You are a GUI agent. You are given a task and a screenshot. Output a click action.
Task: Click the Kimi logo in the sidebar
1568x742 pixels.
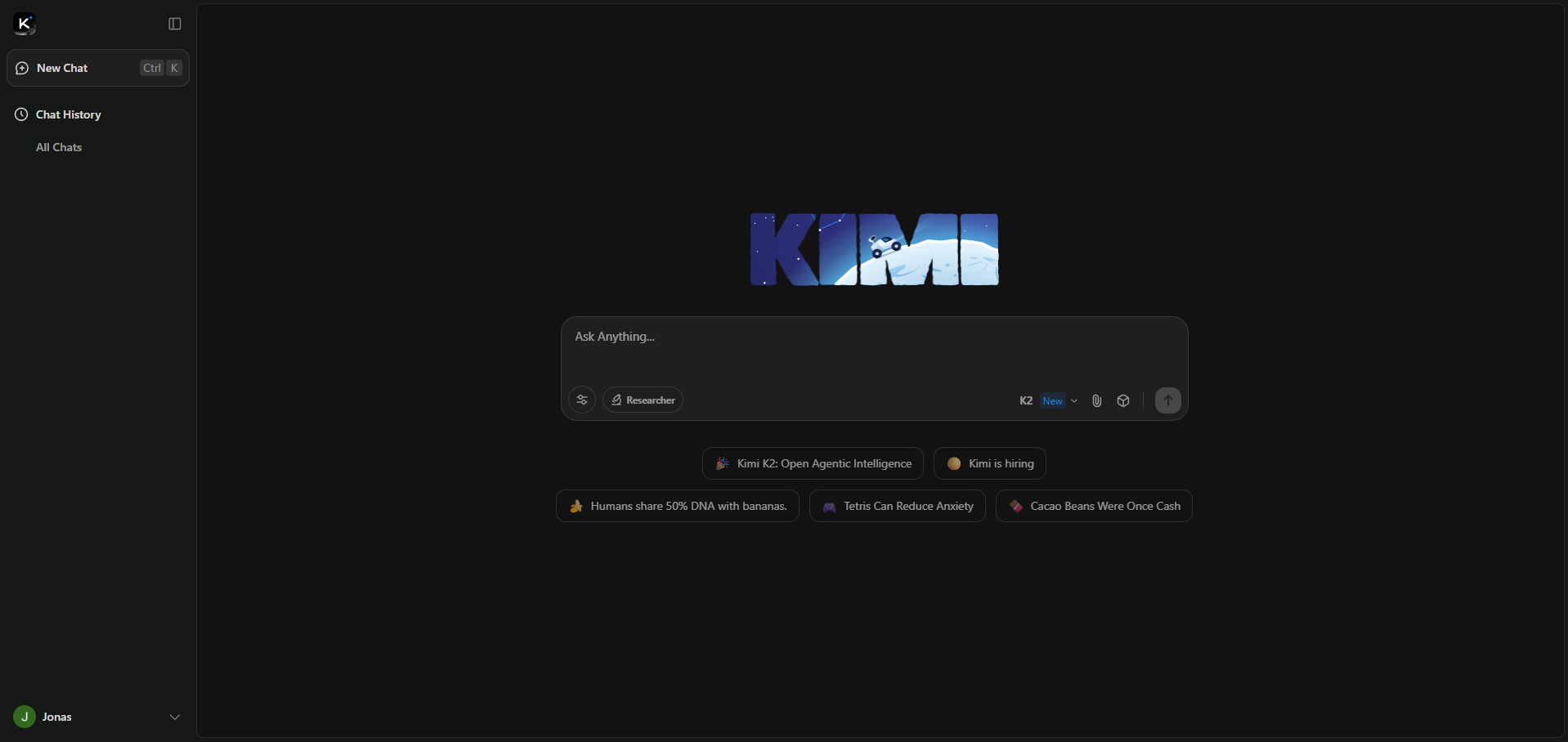(x=24, y=24)
